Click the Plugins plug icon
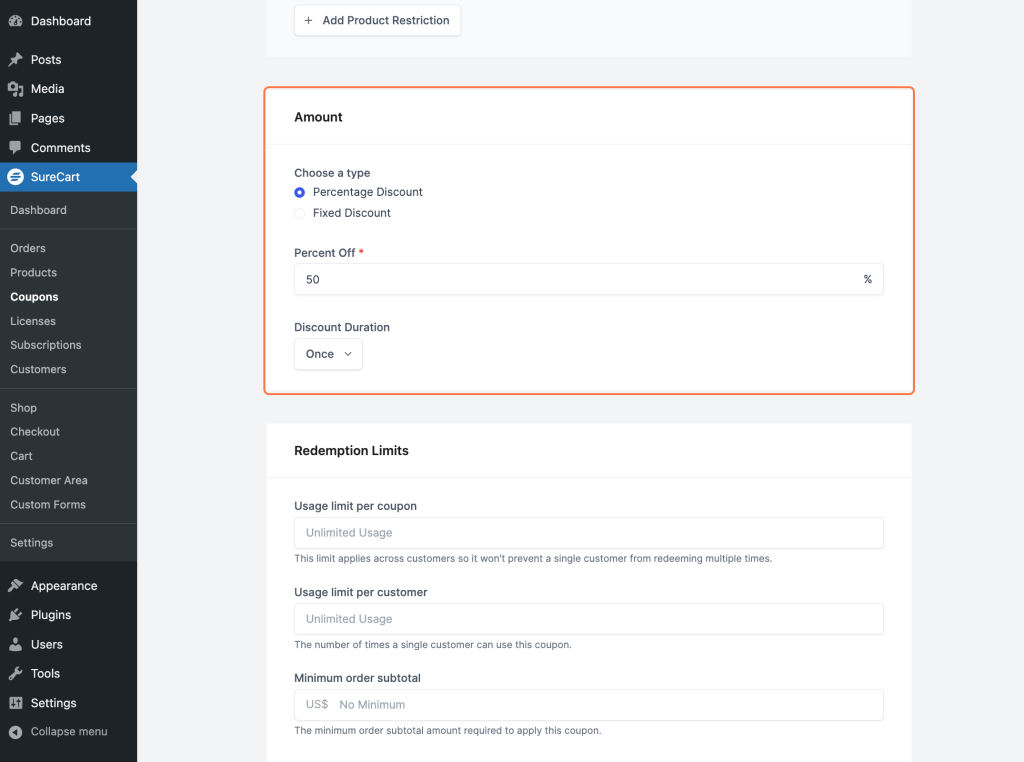1024x762 pixels. click(x=15, y=615)
